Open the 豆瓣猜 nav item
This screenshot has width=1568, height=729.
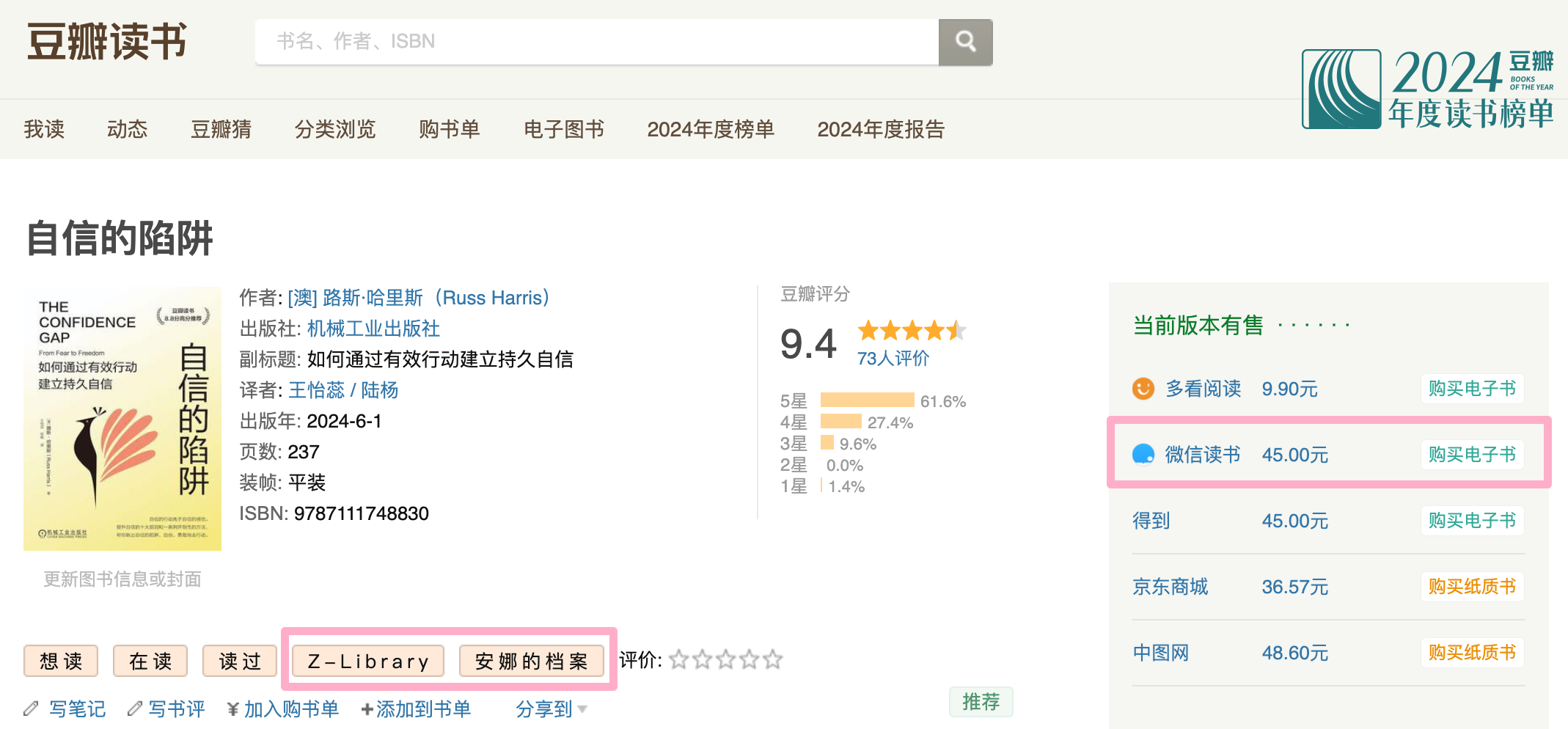click(x=221, y=129)
